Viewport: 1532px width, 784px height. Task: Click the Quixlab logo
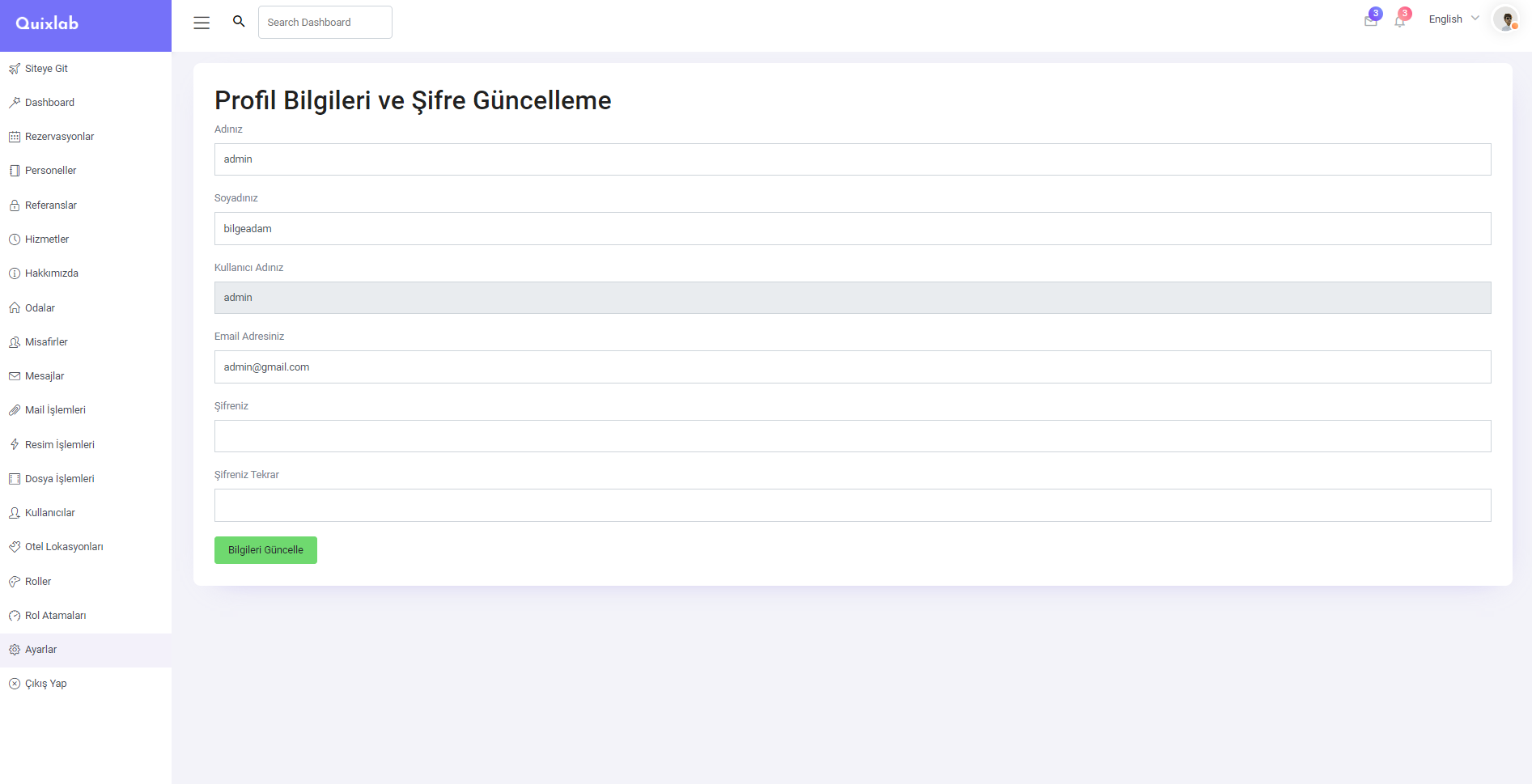click(x=48, y=23)
